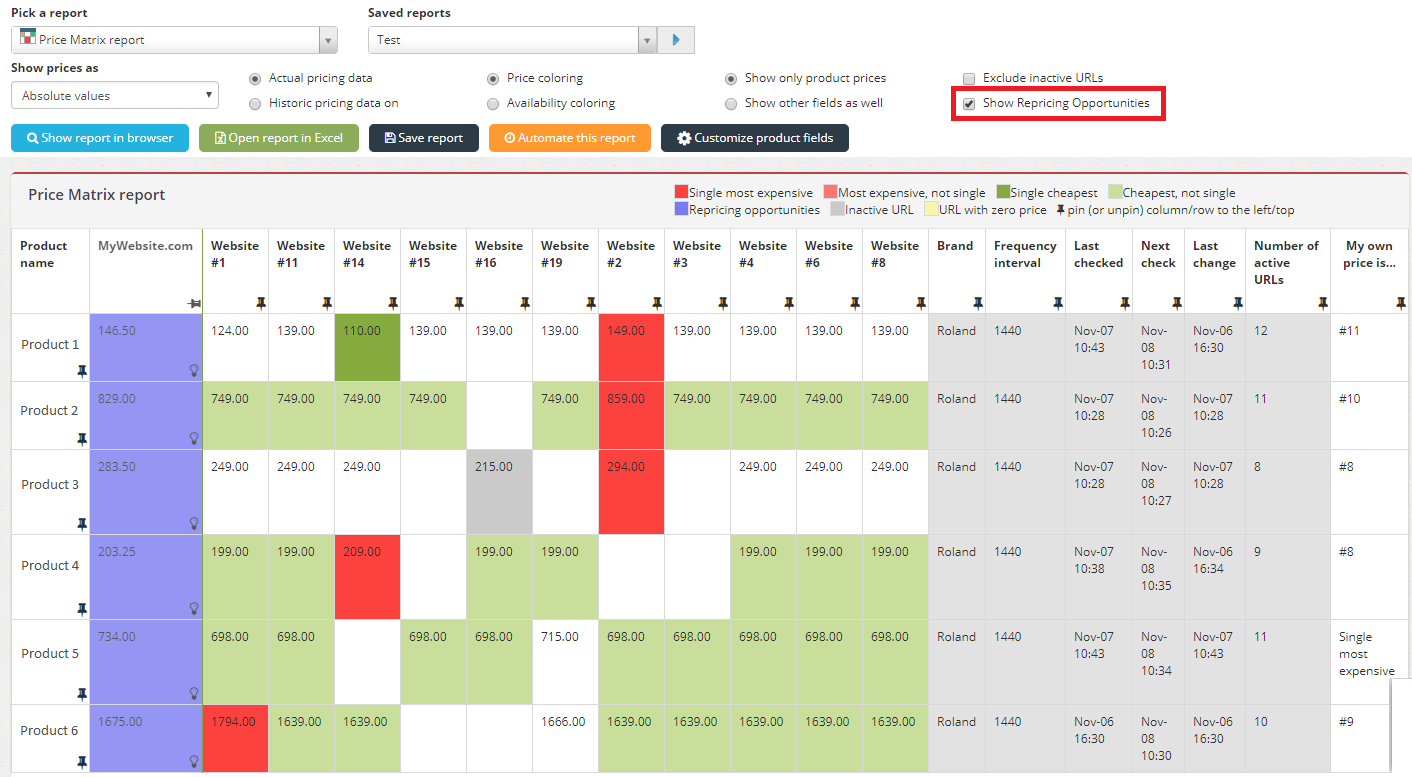
Task: Click Single cheapest green legend swatch
Action: pyautogui.click(x=1003, y=192)
